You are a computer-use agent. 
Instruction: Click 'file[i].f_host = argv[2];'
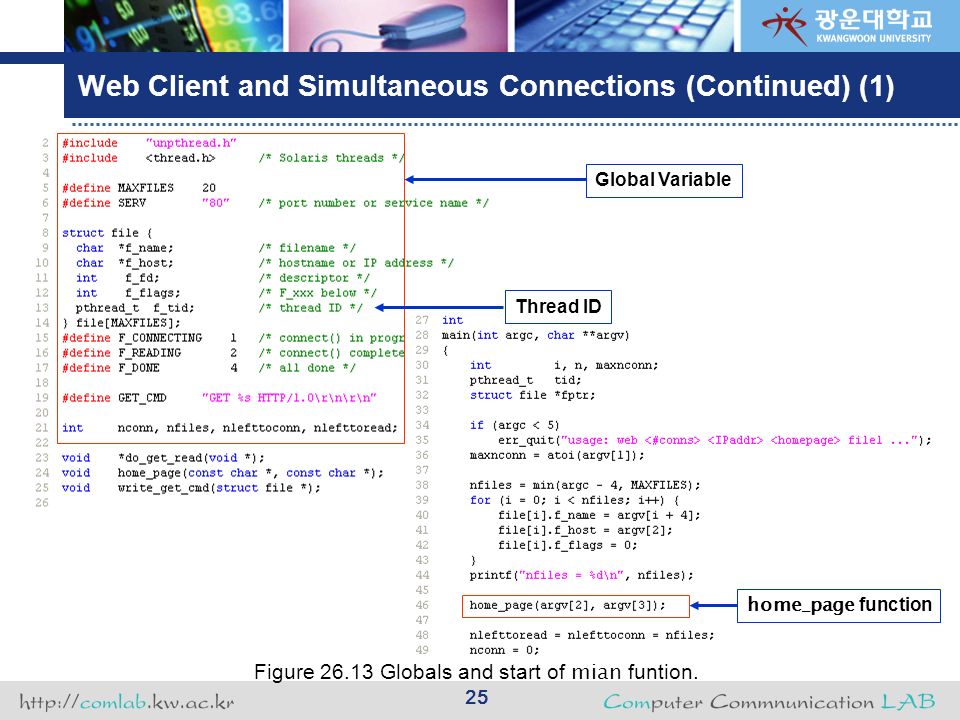585,530
